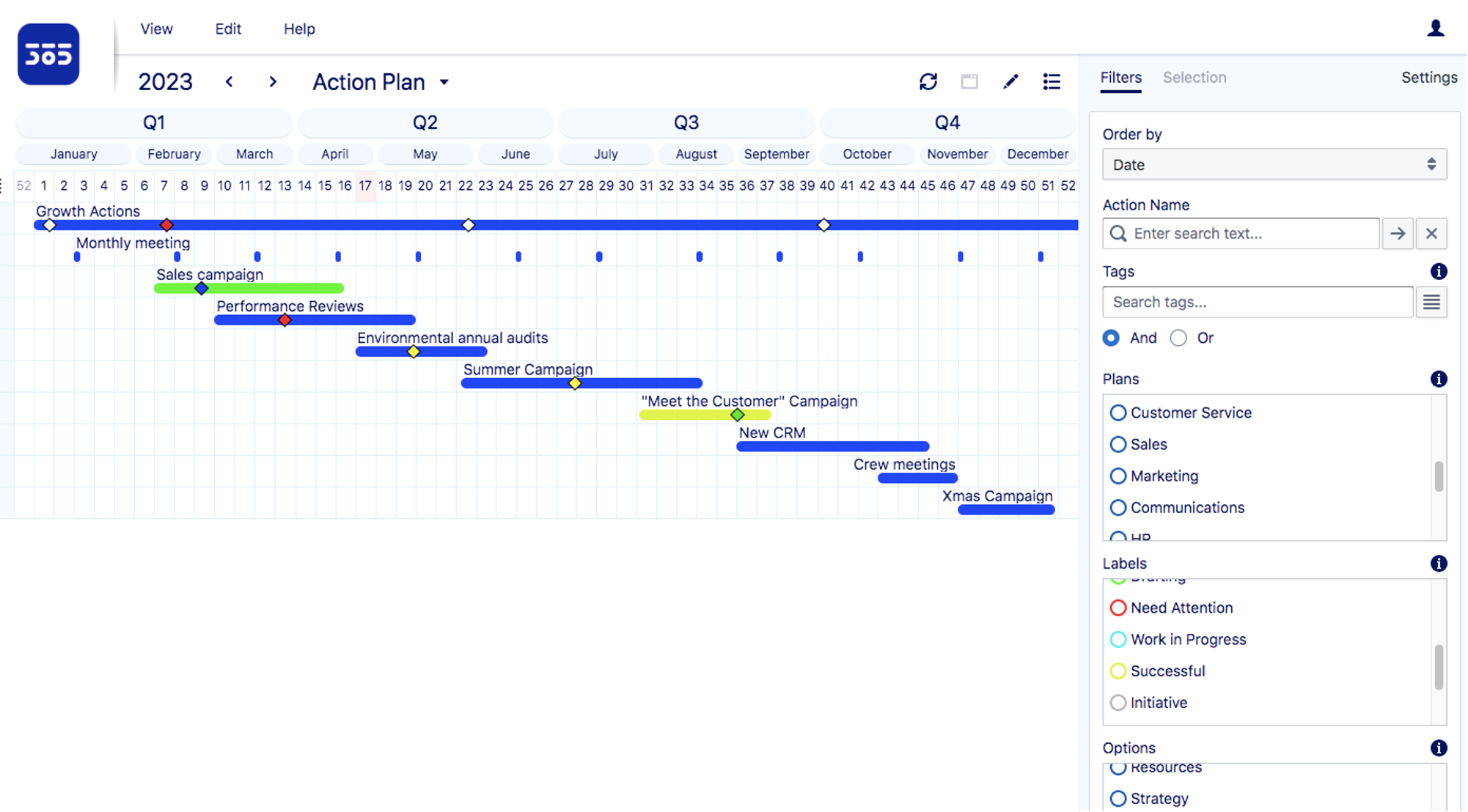
Task: Switch to the Selection tab
Action: click(1194, 77)
